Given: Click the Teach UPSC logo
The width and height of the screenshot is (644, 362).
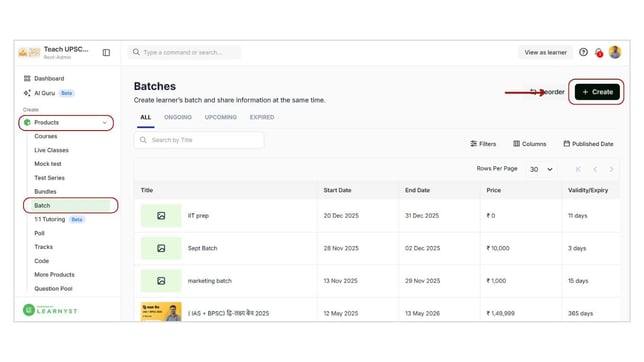Looking at the screenshot, I should point(29,53).
